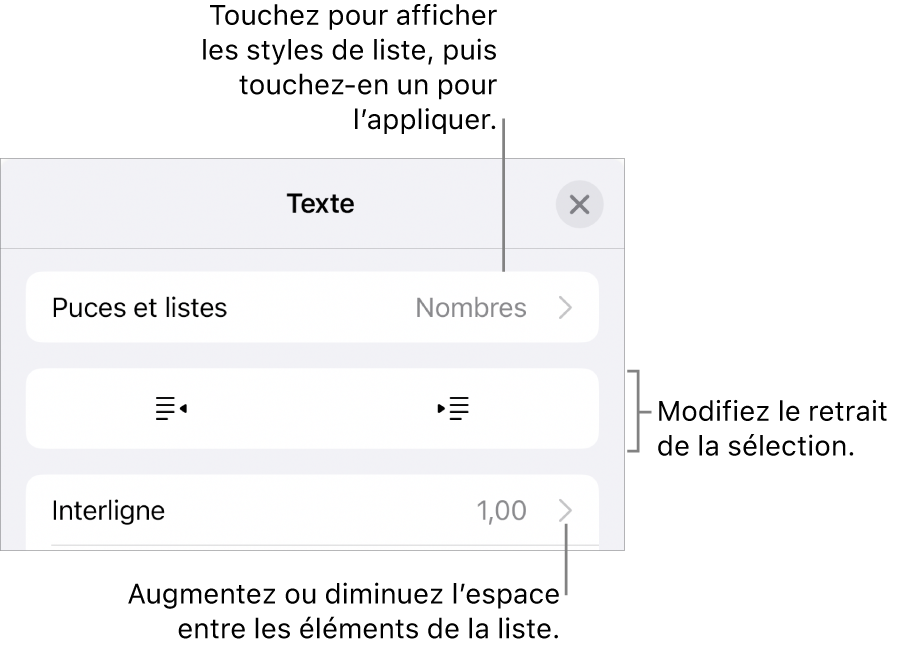Select the 1,00 spacing value
The height and width of the screenshot is (654, 897).
tap(505, 510)
